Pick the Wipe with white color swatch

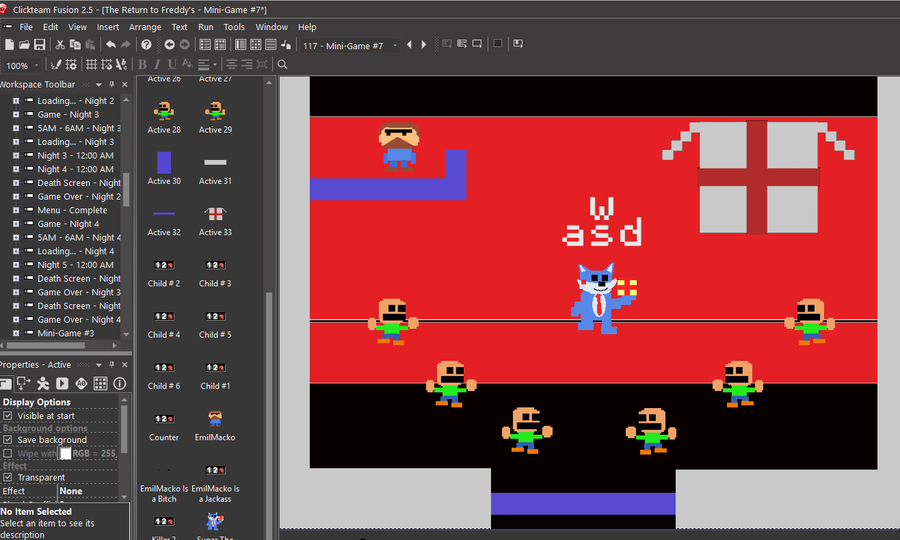tap(65, 453)
